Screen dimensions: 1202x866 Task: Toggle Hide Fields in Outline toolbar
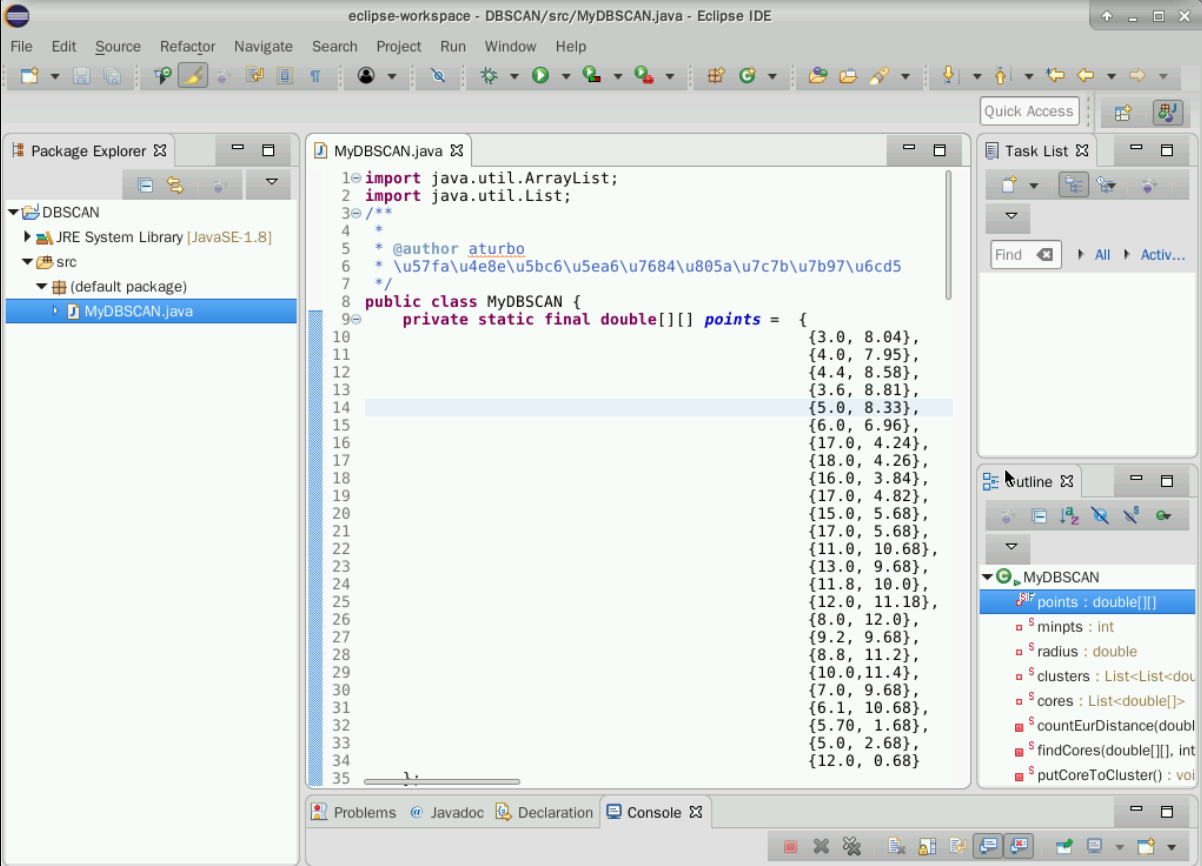pos(1100,516)
